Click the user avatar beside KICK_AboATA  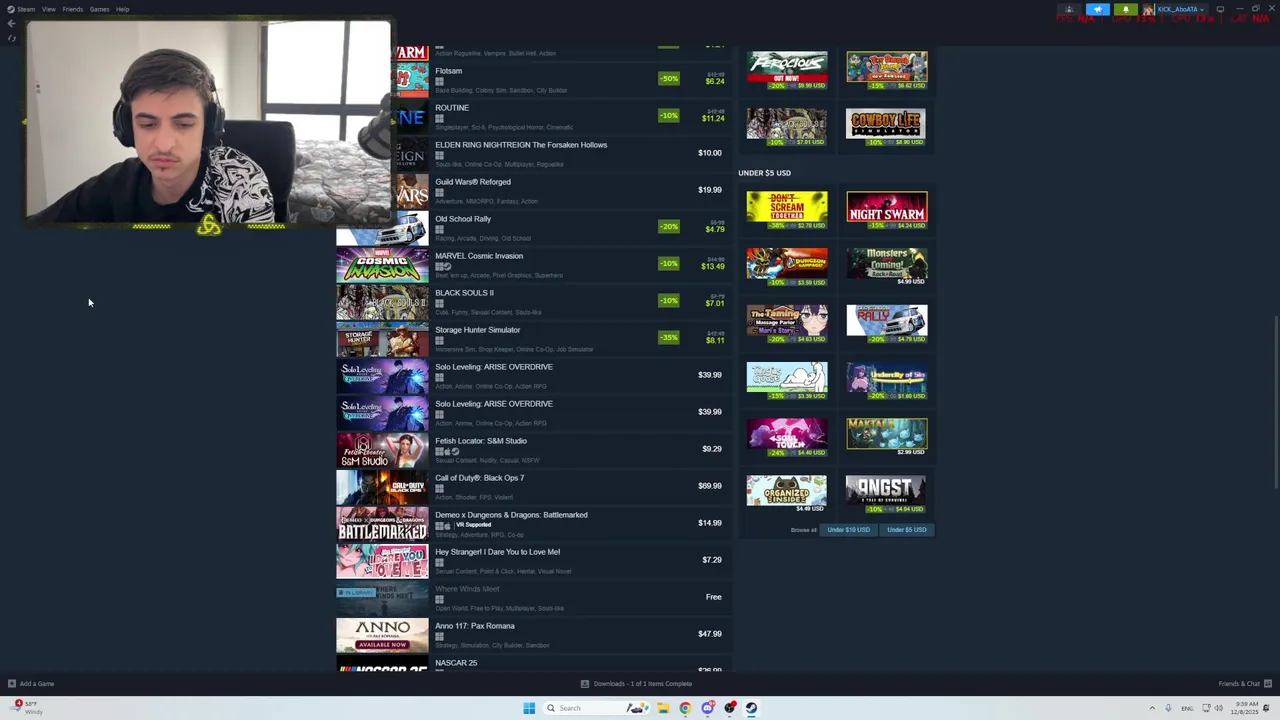(1148, 10)
